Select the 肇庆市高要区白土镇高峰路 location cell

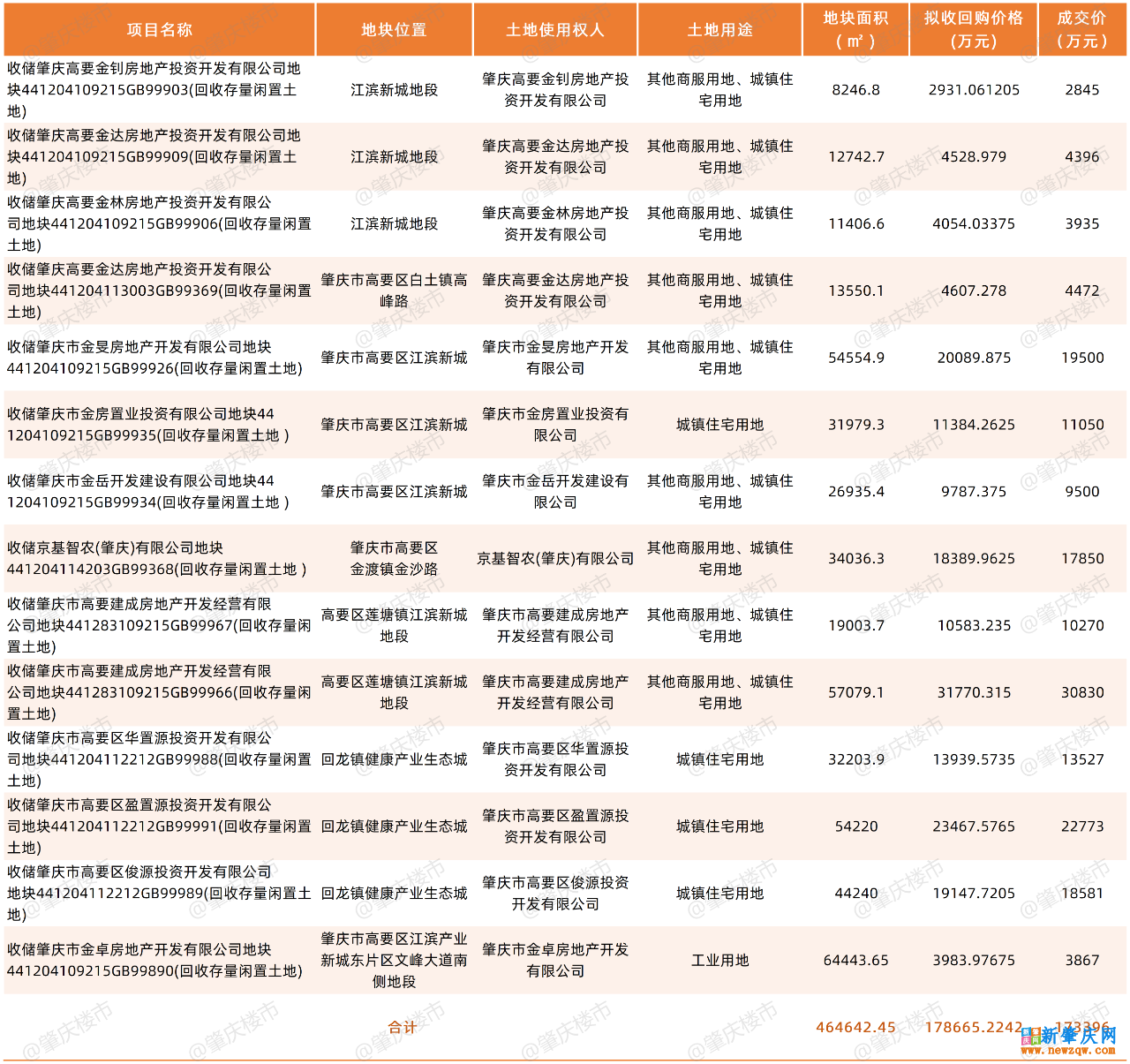click(394, 291)
